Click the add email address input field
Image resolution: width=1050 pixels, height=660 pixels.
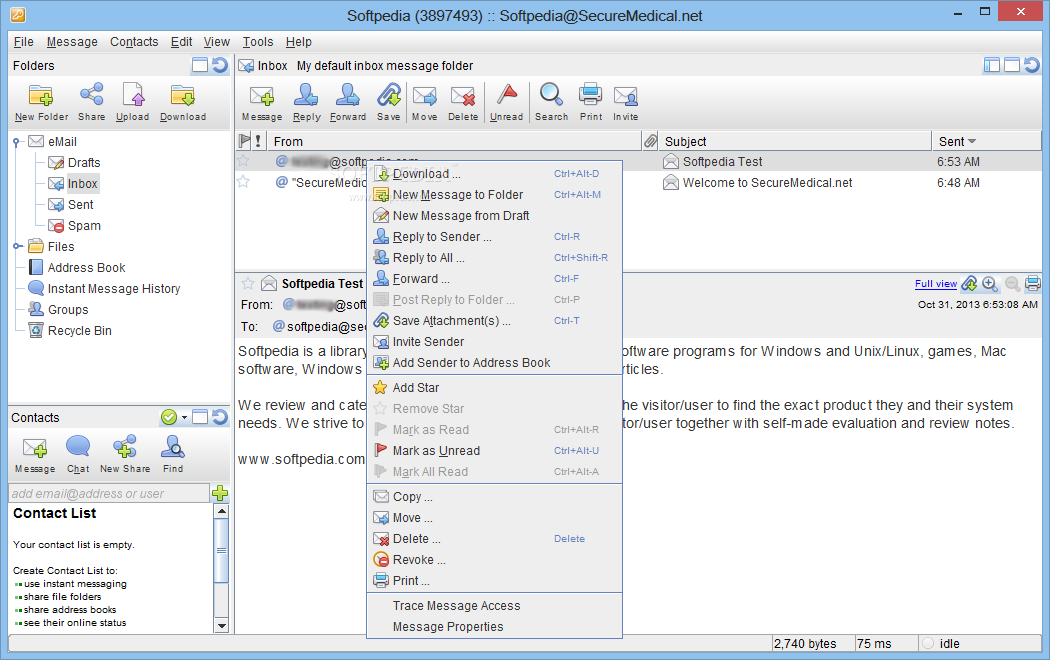click(x=109, y=493)
